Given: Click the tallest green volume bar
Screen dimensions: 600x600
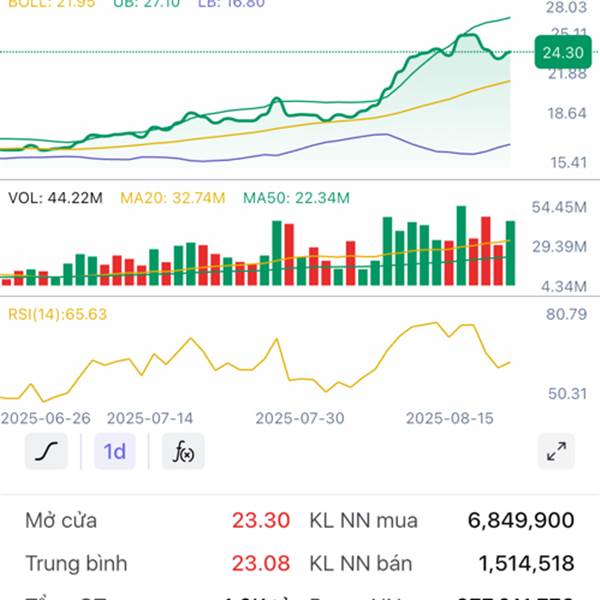Looking at the screenshot, I should point(461,246).
